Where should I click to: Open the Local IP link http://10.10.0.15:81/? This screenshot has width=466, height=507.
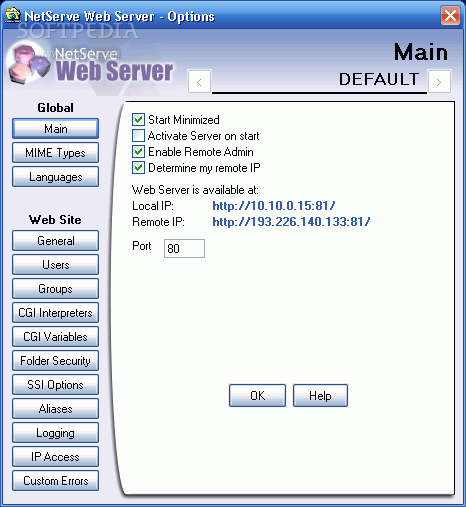[274, 206]
